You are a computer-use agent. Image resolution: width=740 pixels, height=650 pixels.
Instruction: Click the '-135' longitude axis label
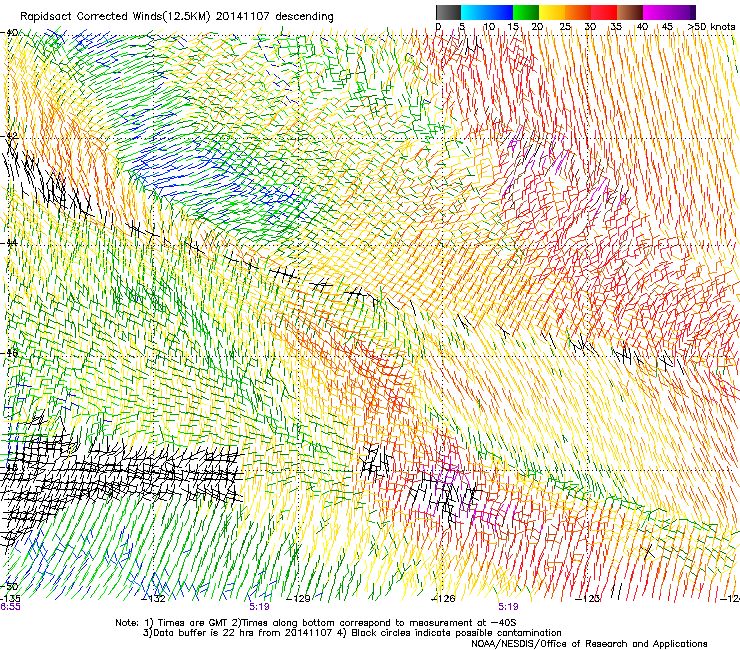coord(10,599)
